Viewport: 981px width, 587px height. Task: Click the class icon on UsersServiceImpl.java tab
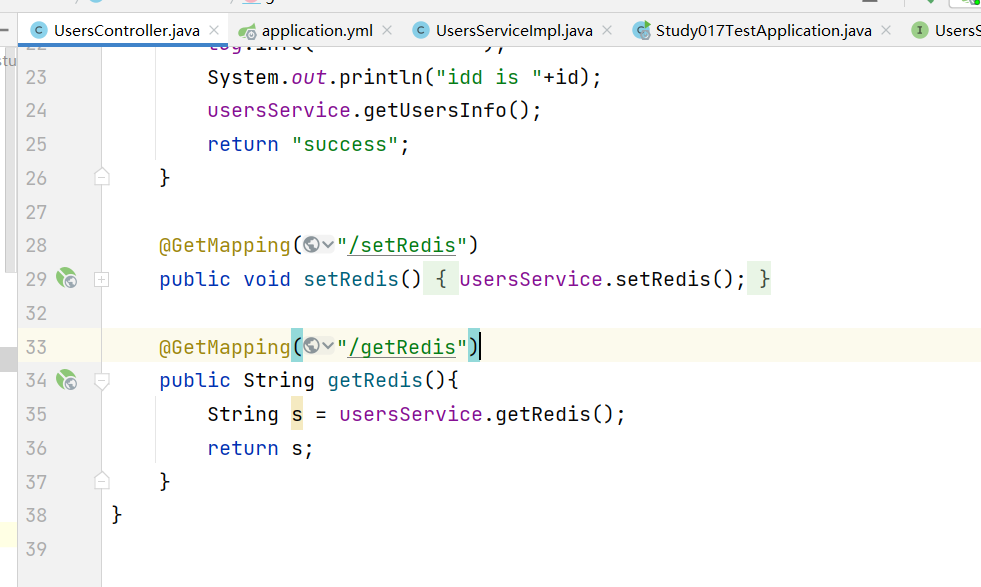point(420,30)
